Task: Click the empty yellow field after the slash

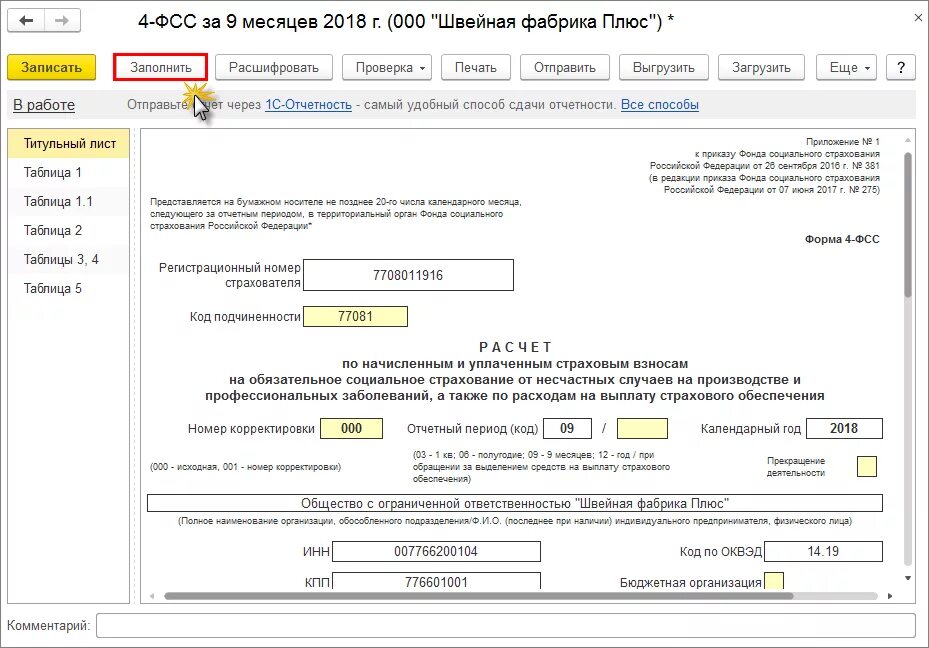Action: coord(642,428)
